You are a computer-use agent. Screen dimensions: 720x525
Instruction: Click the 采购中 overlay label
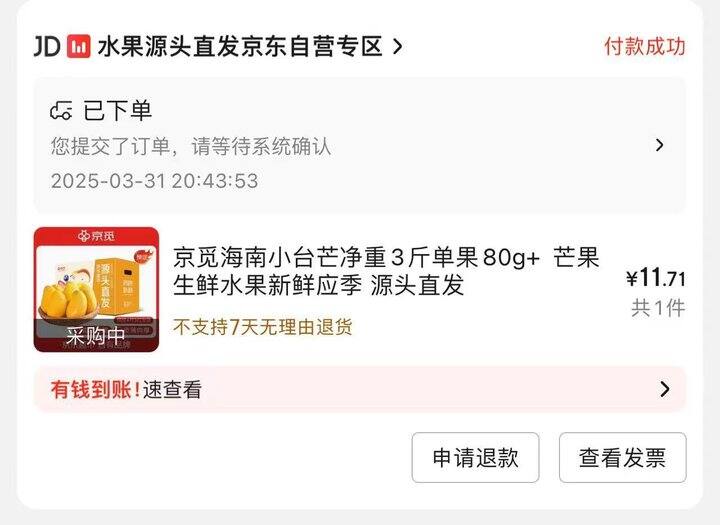96,336
